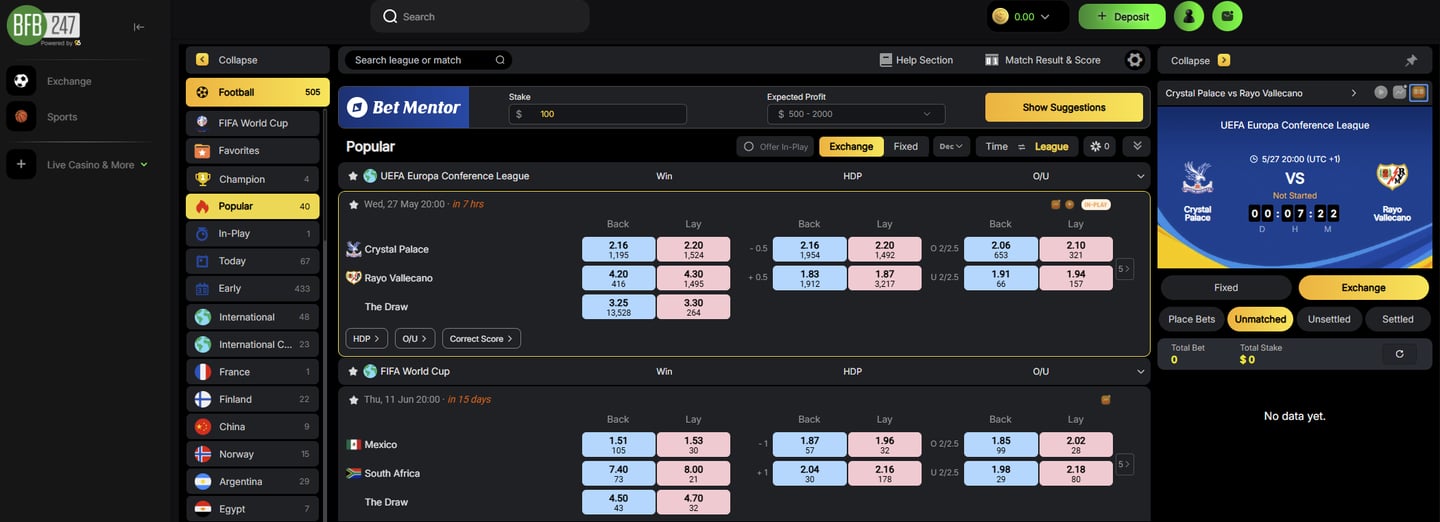1440x522 pixels.
Task: Sort matches by League
Action: click(x=1051, y=146)
